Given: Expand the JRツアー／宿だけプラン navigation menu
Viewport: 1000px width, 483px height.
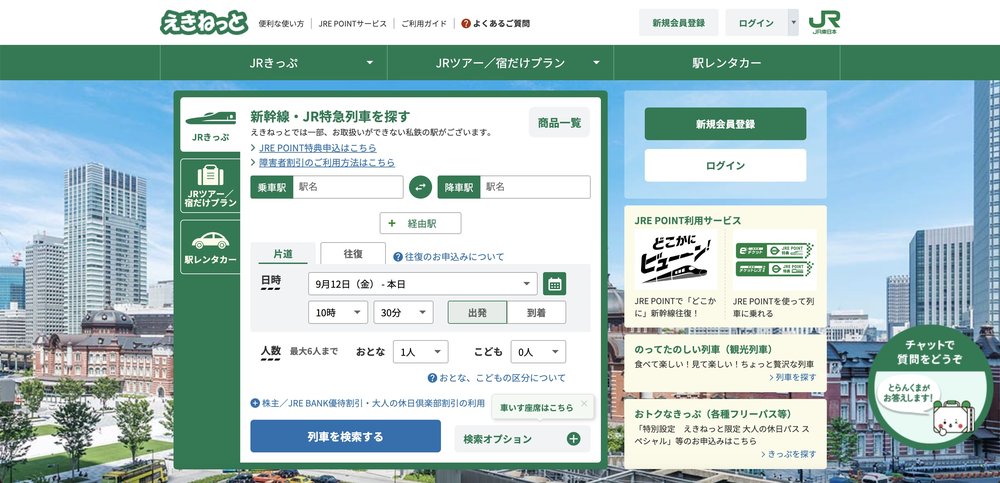Looking at the screenshot, I should point(501,63).
